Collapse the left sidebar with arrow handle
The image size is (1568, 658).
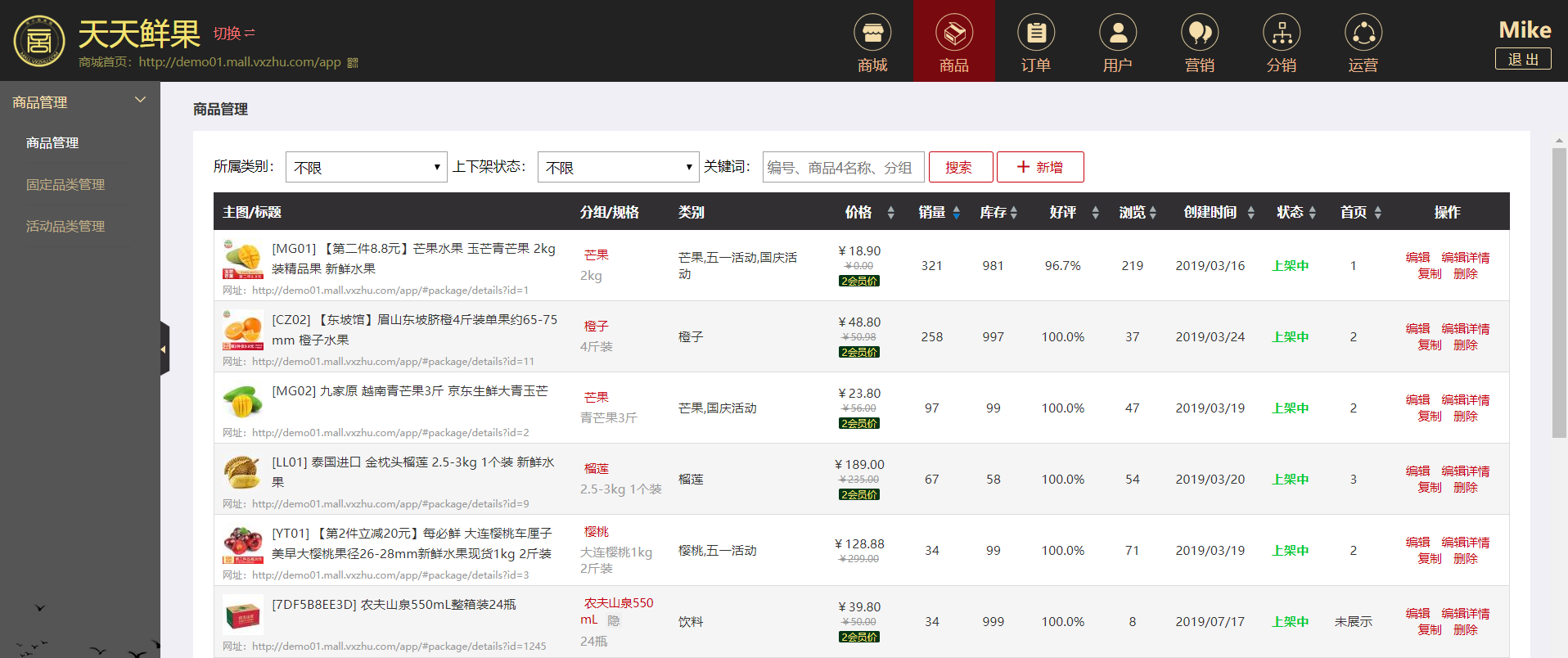(x=164, y=349)
